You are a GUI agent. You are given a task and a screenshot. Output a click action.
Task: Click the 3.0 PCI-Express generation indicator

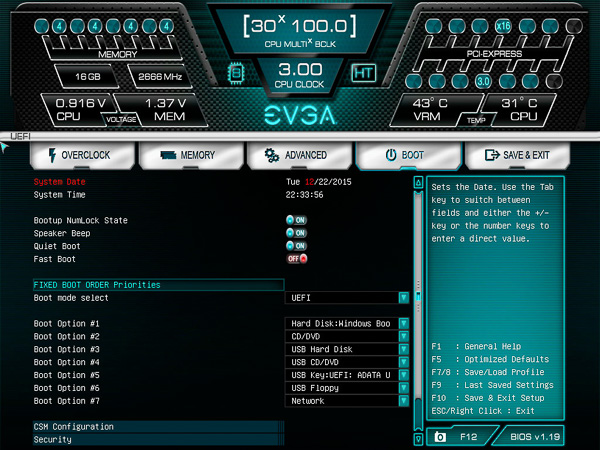tap(483, 81)
